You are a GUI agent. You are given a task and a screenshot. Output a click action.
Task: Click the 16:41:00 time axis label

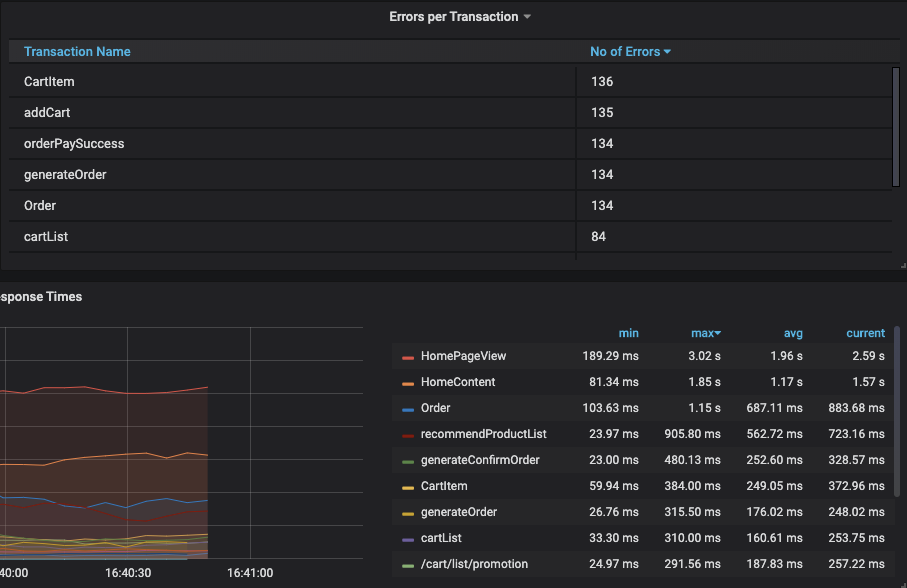tap(250, 573)
